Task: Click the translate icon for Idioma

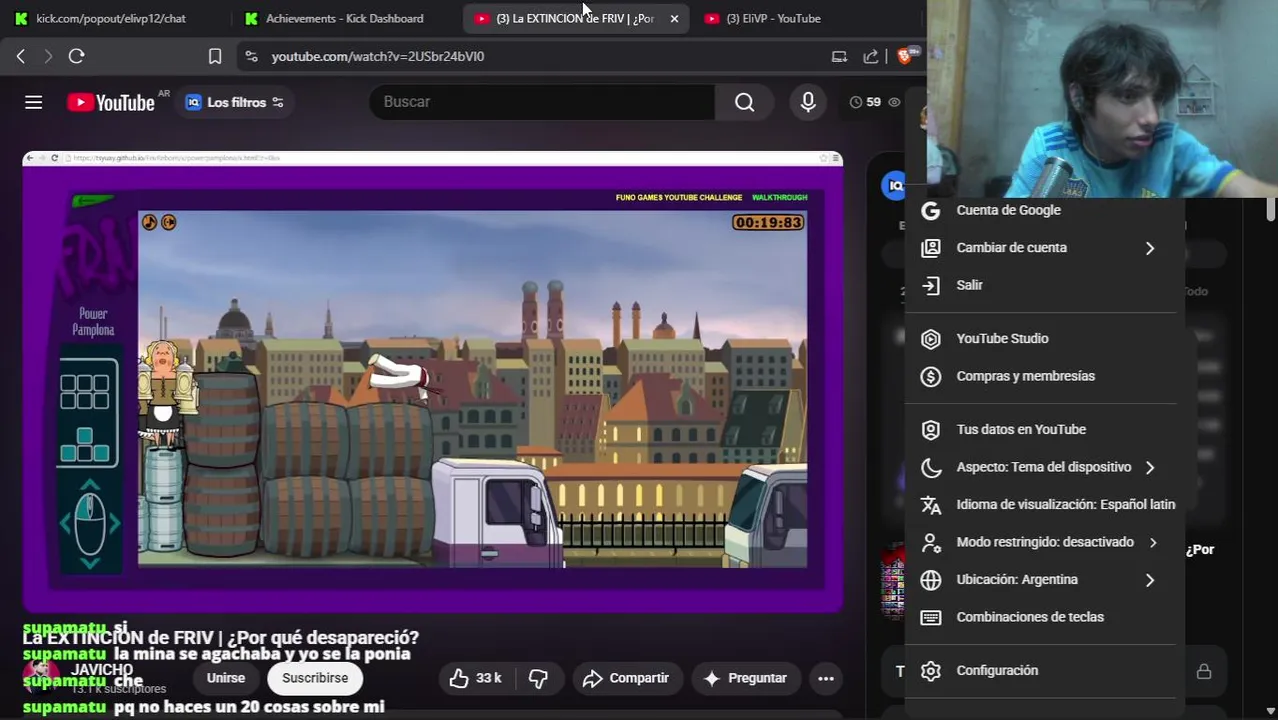Action: tap(931, 505)
